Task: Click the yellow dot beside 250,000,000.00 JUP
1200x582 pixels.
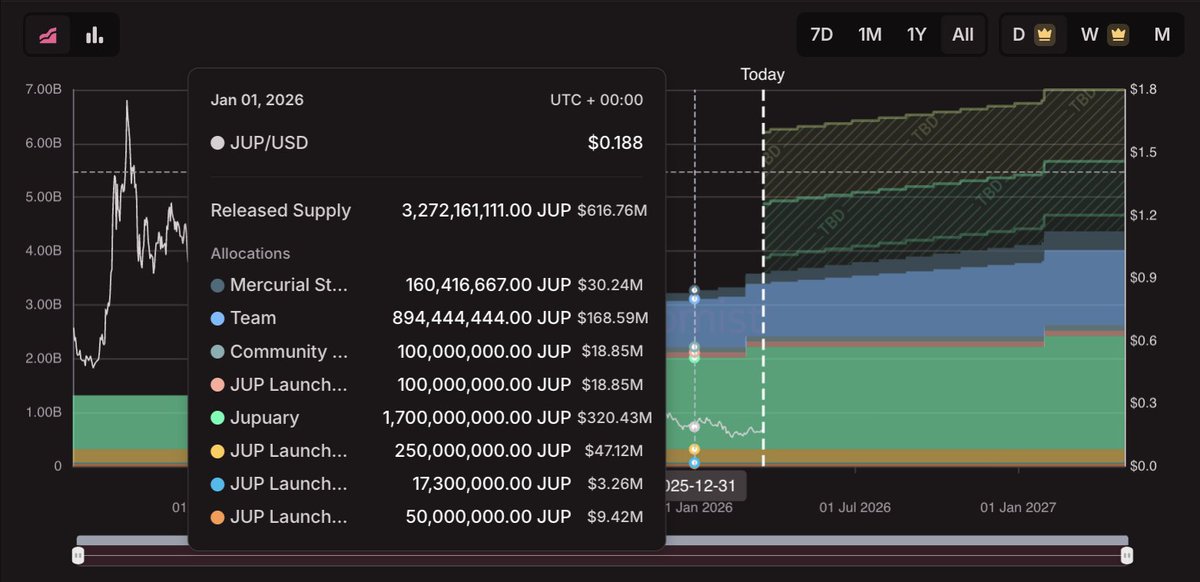Action: coord(217,451)
